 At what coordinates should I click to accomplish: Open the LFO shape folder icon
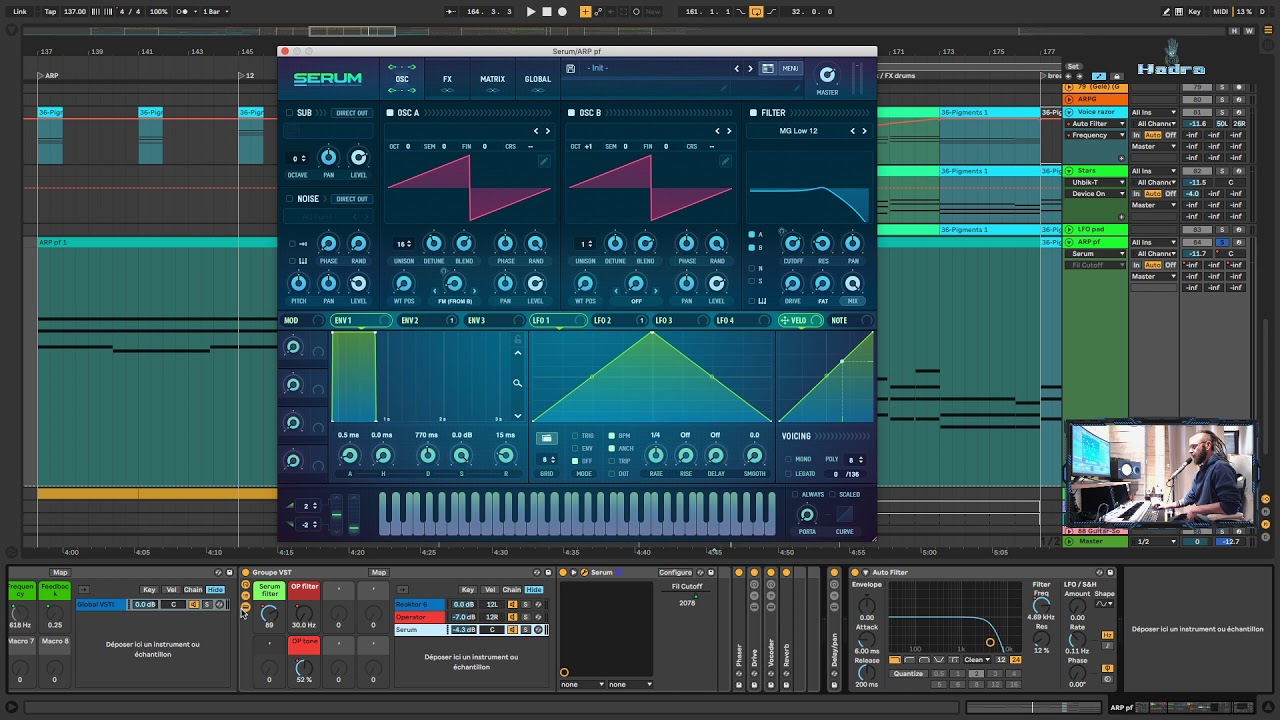coord(546,438)
